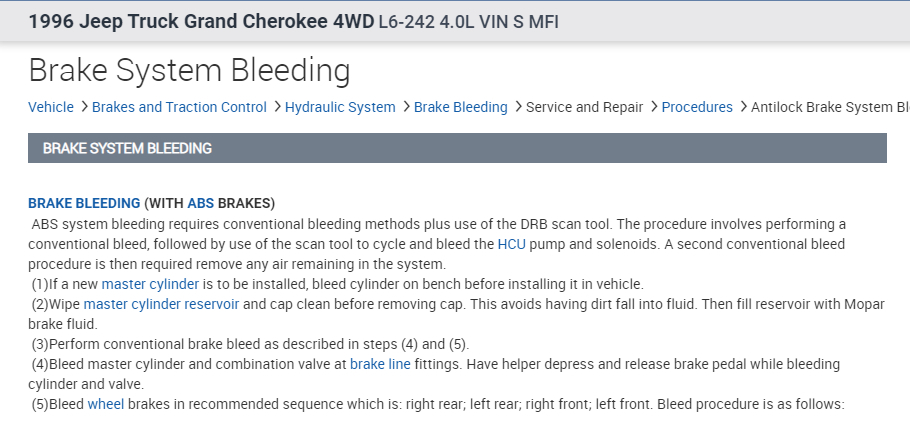
Task: Open the bold ABS link in the heading
Action: (x=200, y=203)
